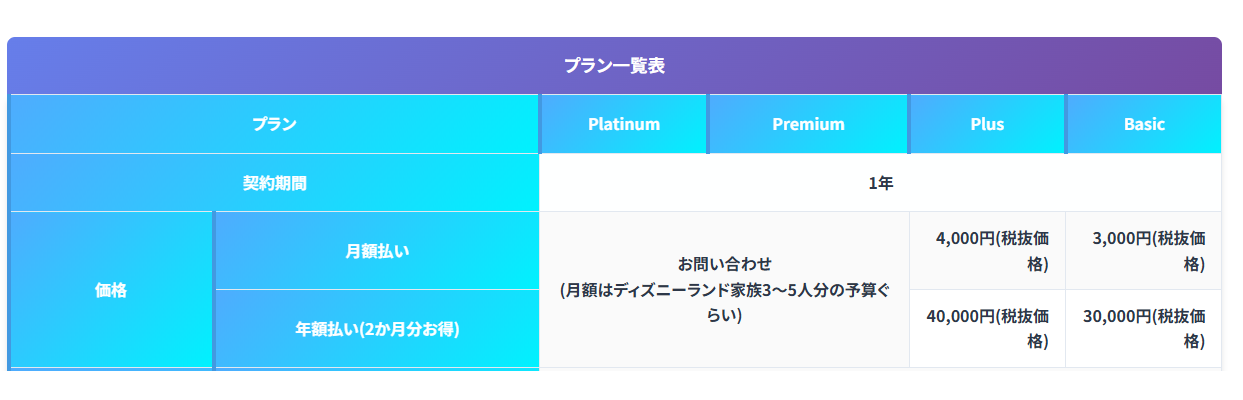Click the Basic monthly 3,000円 price cell

tap(1144, 251)
